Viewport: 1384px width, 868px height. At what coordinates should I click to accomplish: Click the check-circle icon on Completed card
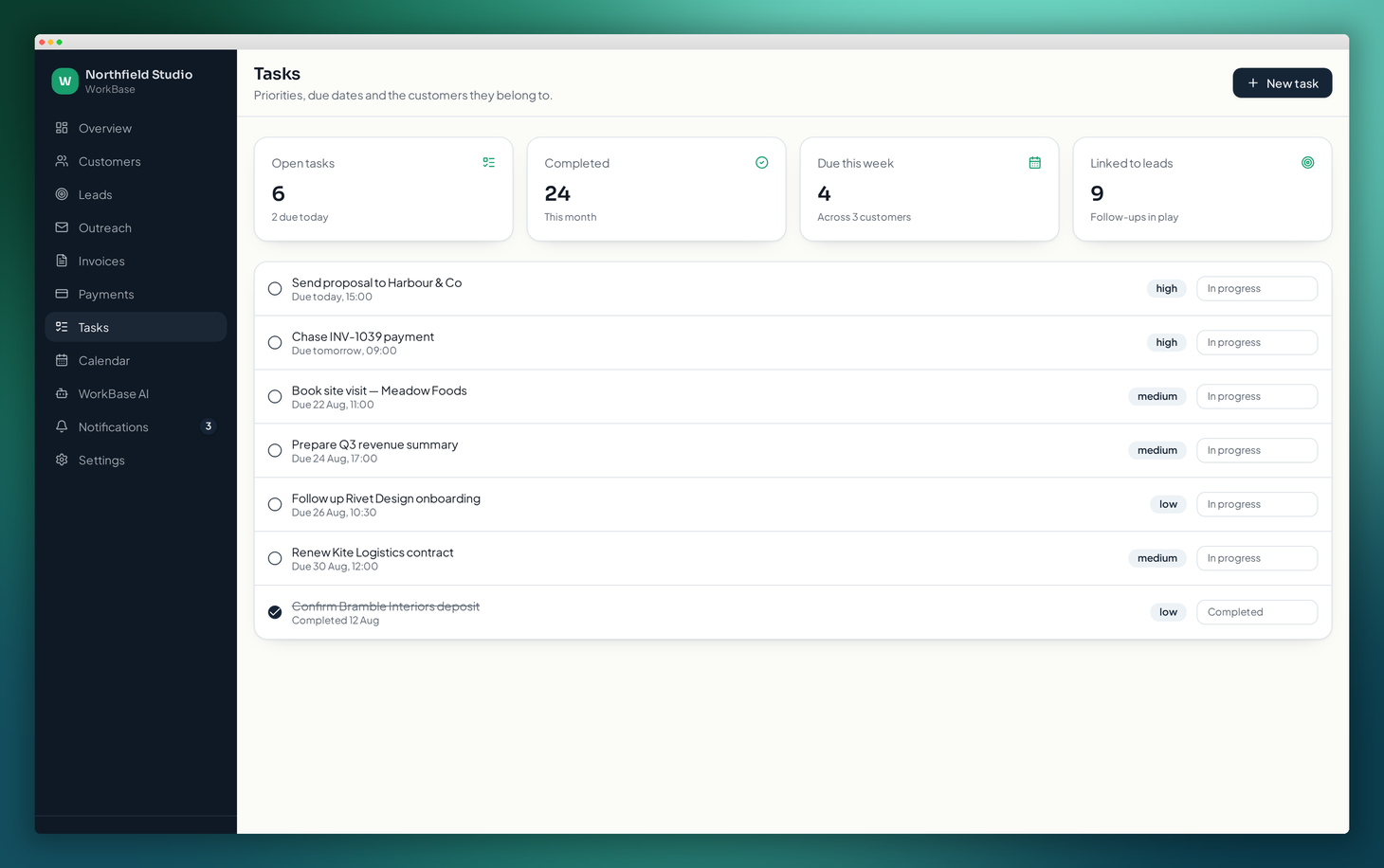762,163
